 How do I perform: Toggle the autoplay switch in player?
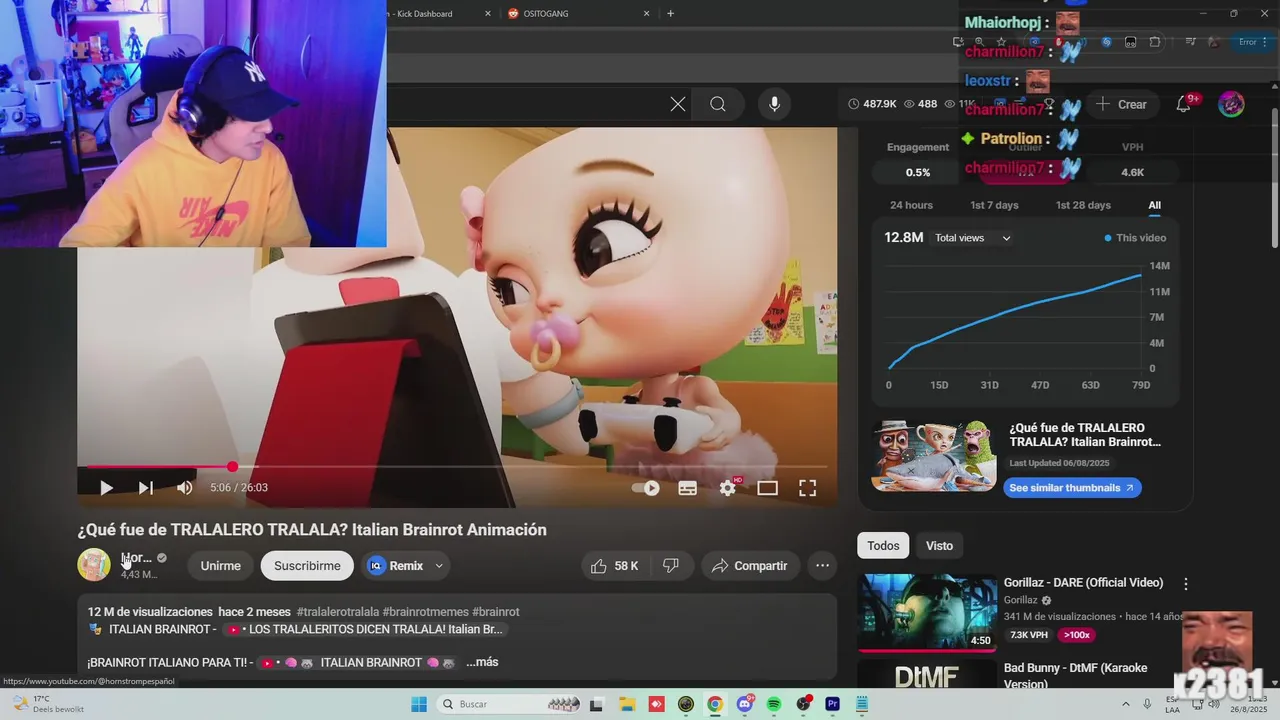[646, 488]
